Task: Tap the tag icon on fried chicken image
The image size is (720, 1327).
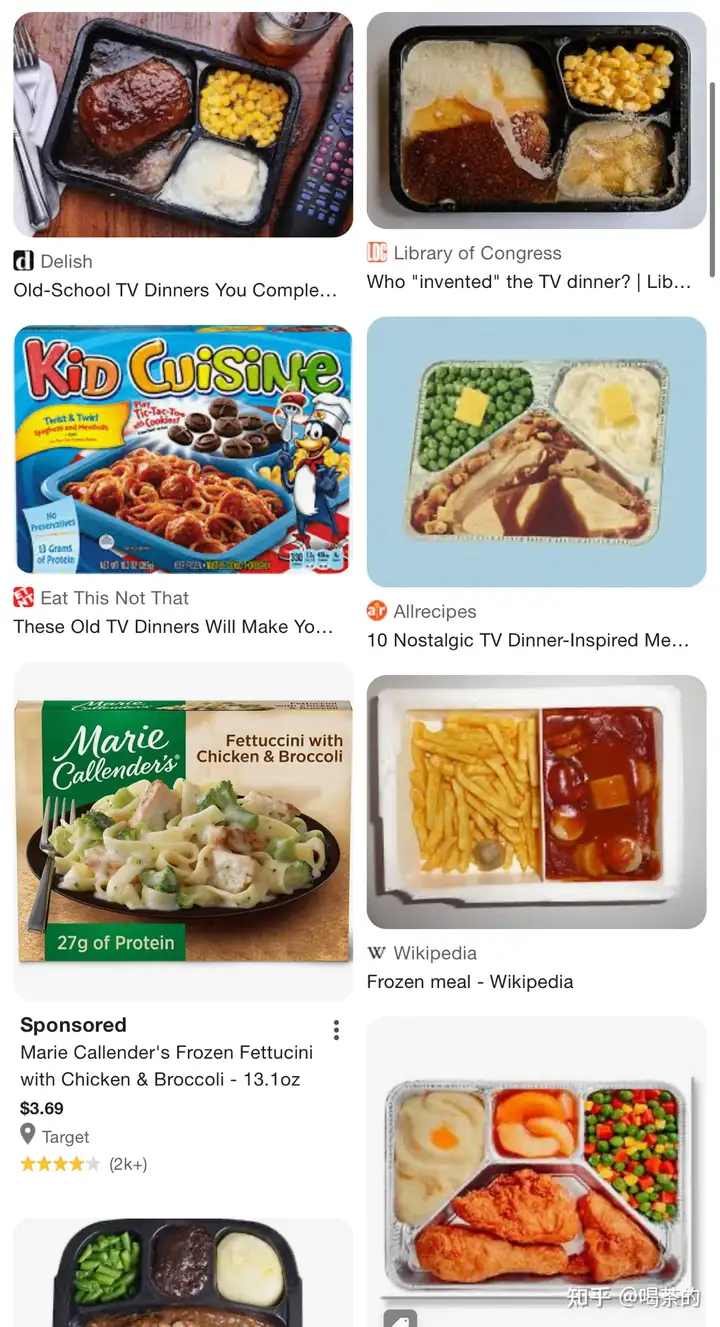Action: 400,1318
